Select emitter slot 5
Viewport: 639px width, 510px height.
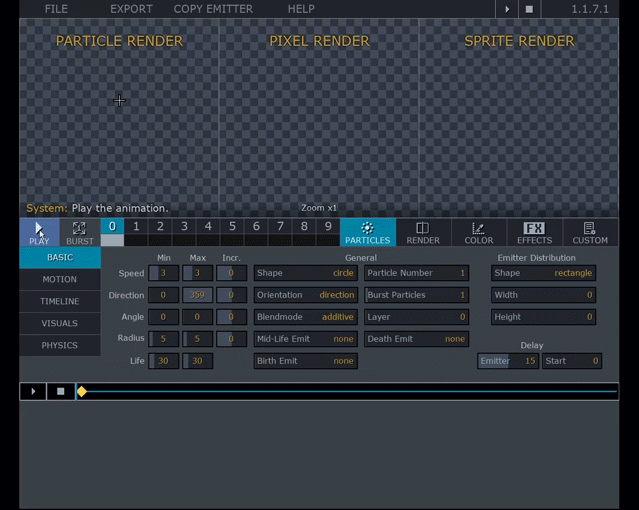click(232, 227)
